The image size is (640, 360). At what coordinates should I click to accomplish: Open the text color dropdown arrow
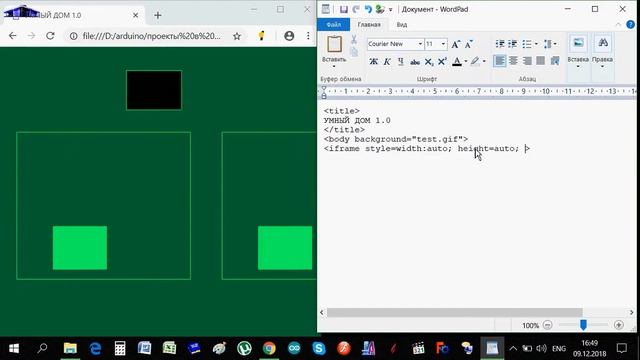466,62
